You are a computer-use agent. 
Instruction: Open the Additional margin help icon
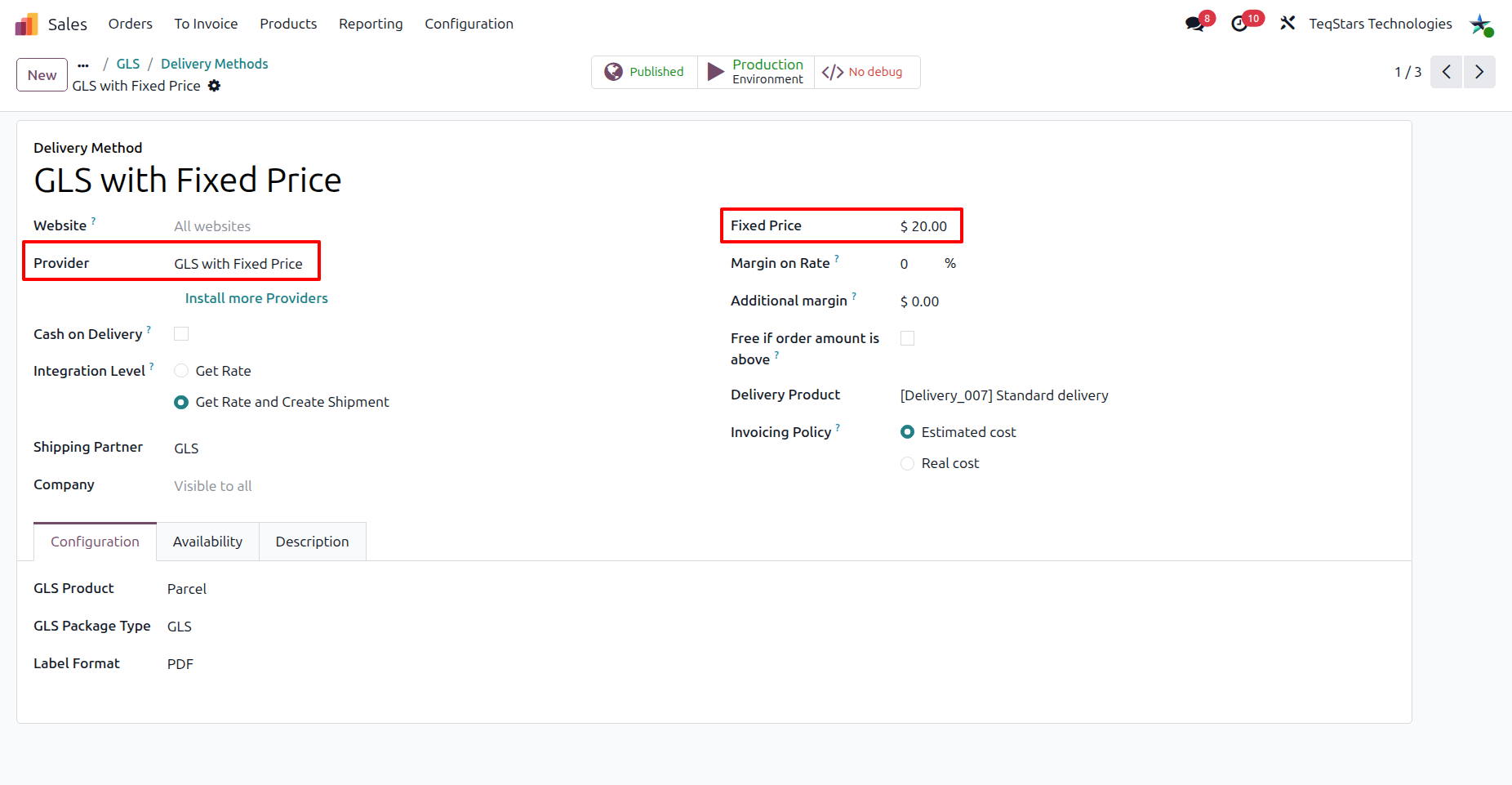tap(854, 296)
